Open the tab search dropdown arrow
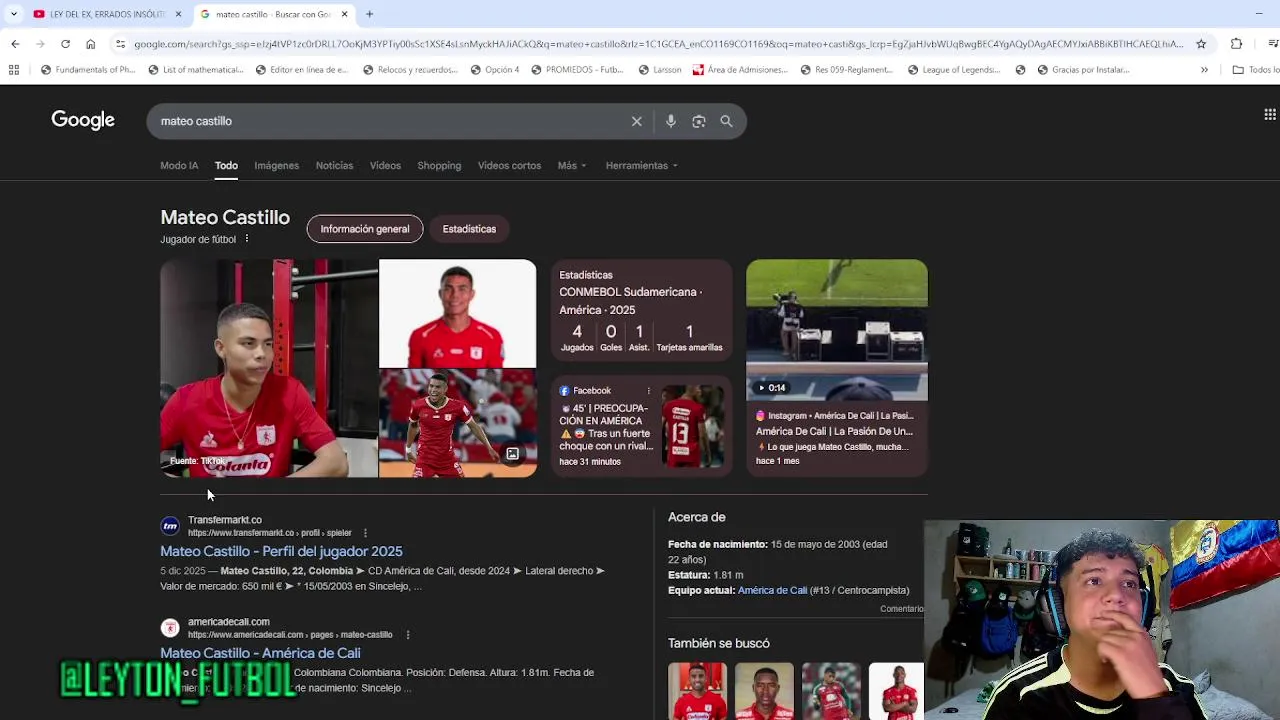 (13, 14)
